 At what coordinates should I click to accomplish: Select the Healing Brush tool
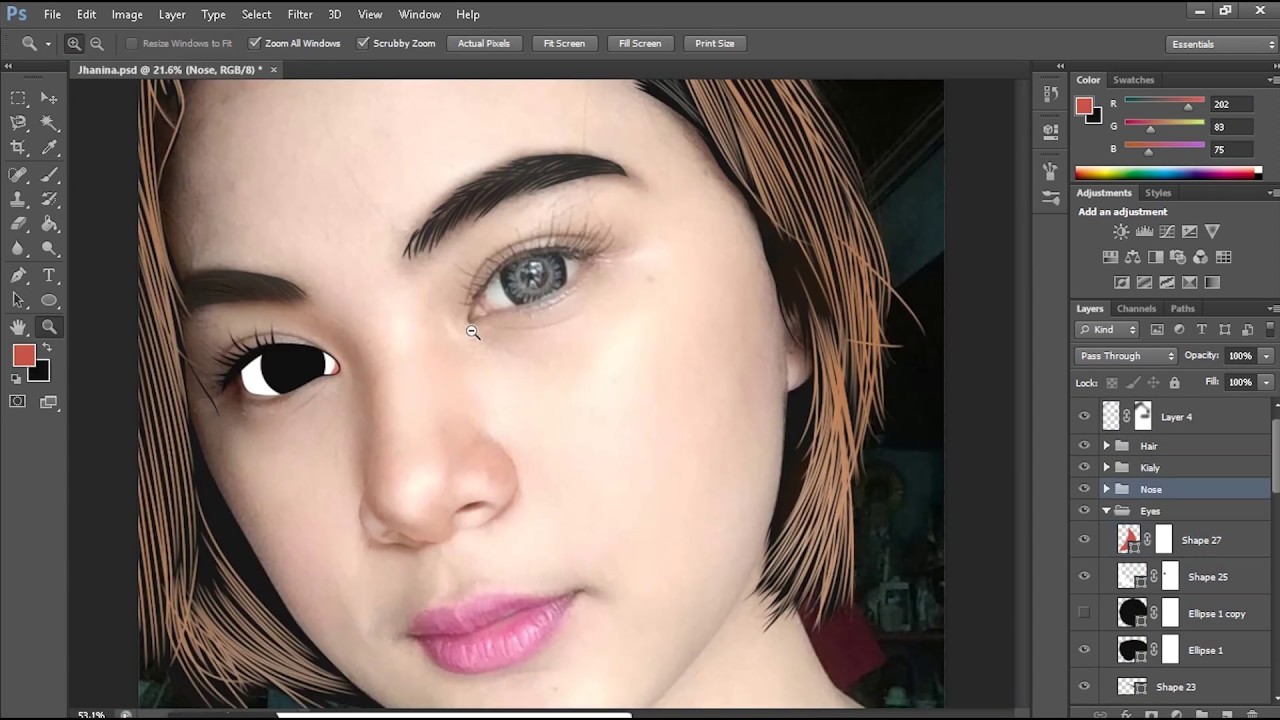[x=18, y=175]
